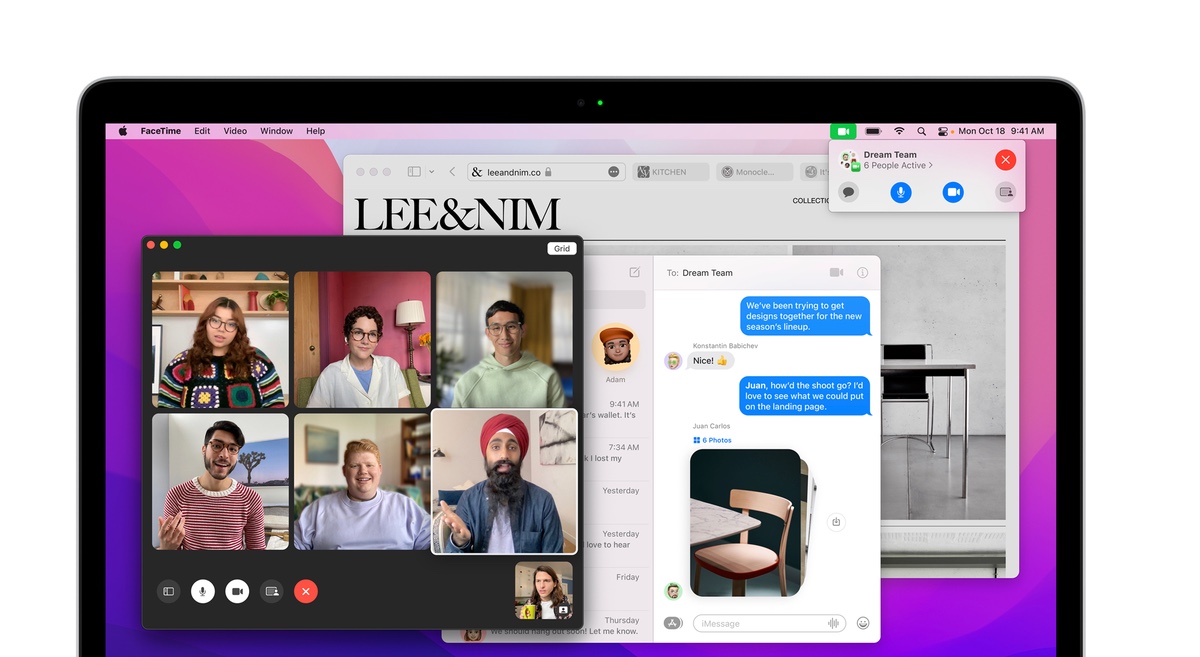The image size is (1200, 657).
Task: Open the Dream Team group avatar in call panel
Action: [x=849, y=160]
